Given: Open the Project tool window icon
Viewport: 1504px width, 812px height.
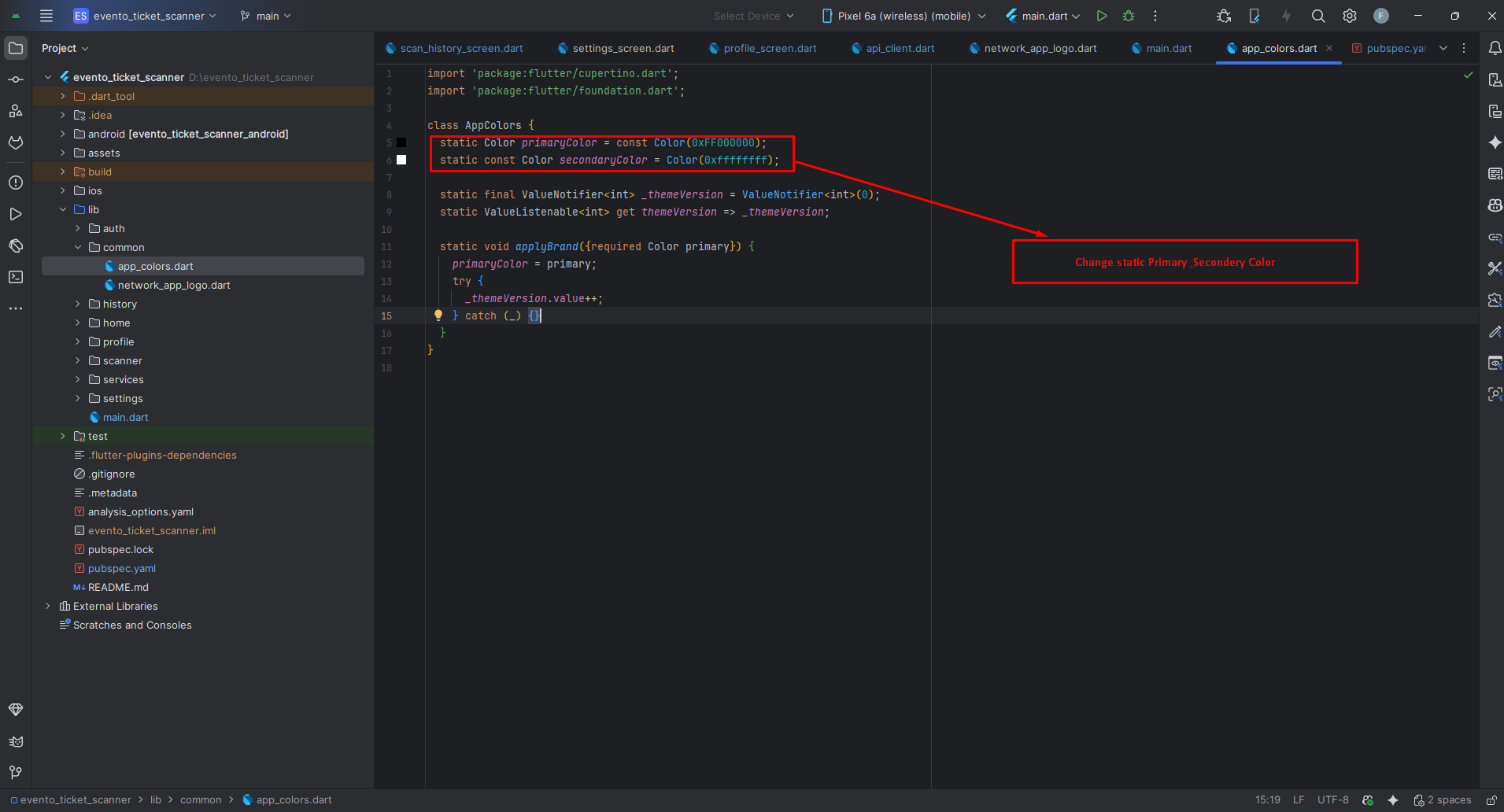Looking at the screenshot, I should click(x=16, y=48).
